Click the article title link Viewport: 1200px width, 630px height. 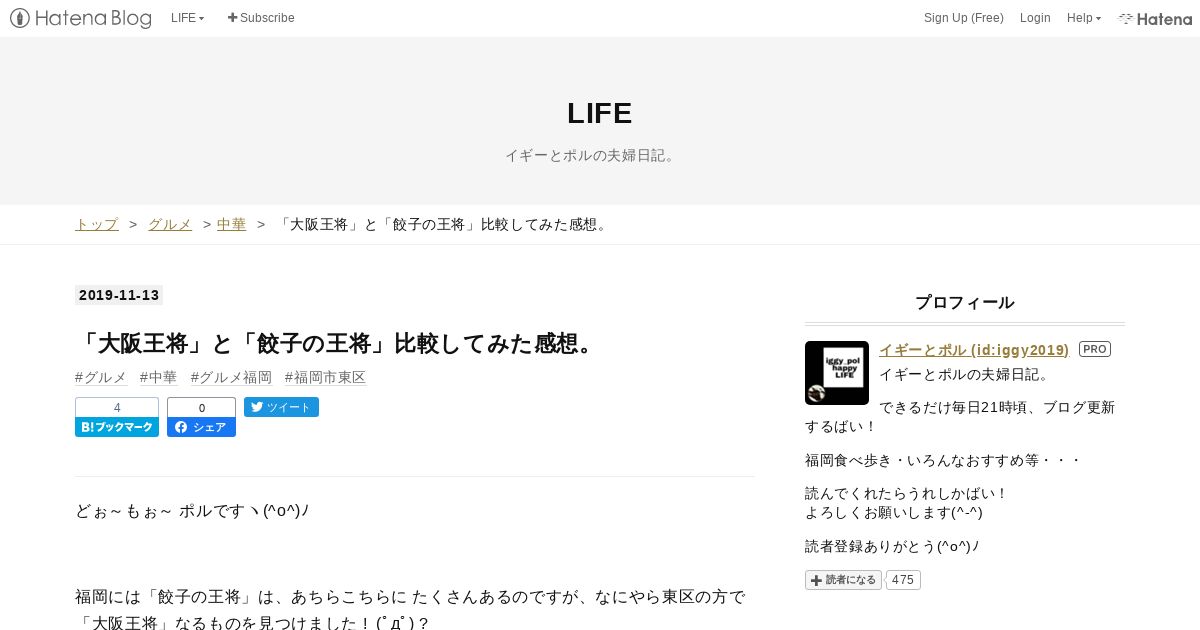337,343
